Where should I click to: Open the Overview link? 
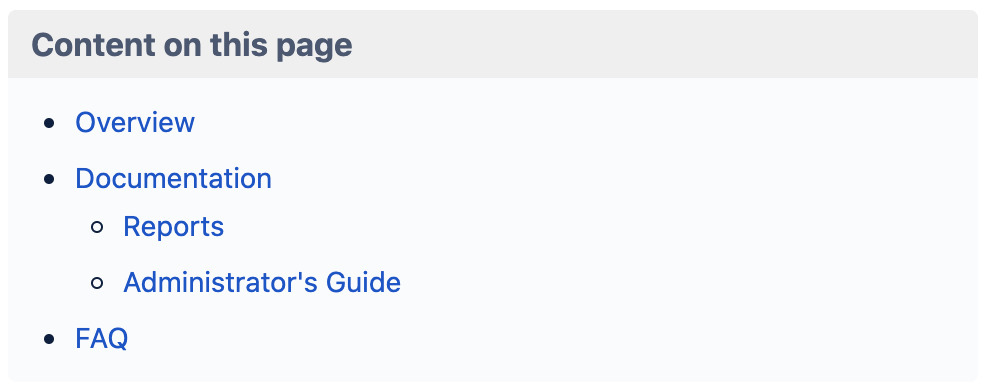coord(135,122)
